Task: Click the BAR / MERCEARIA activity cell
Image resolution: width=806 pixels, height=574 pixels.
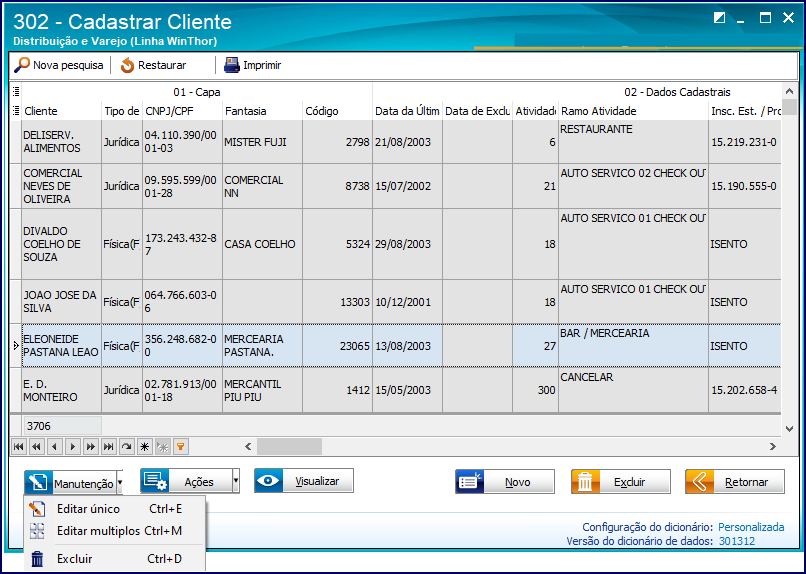Action: (633, 346)
